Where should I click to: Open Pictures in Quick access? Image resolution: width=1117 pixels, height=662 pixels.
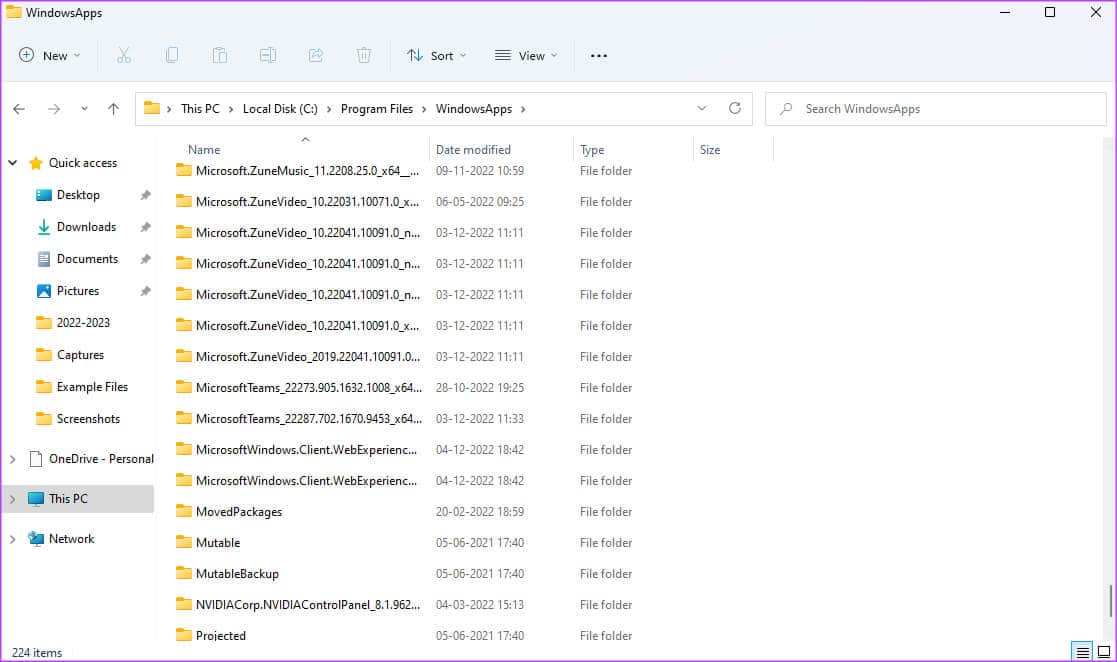(78, 291)
